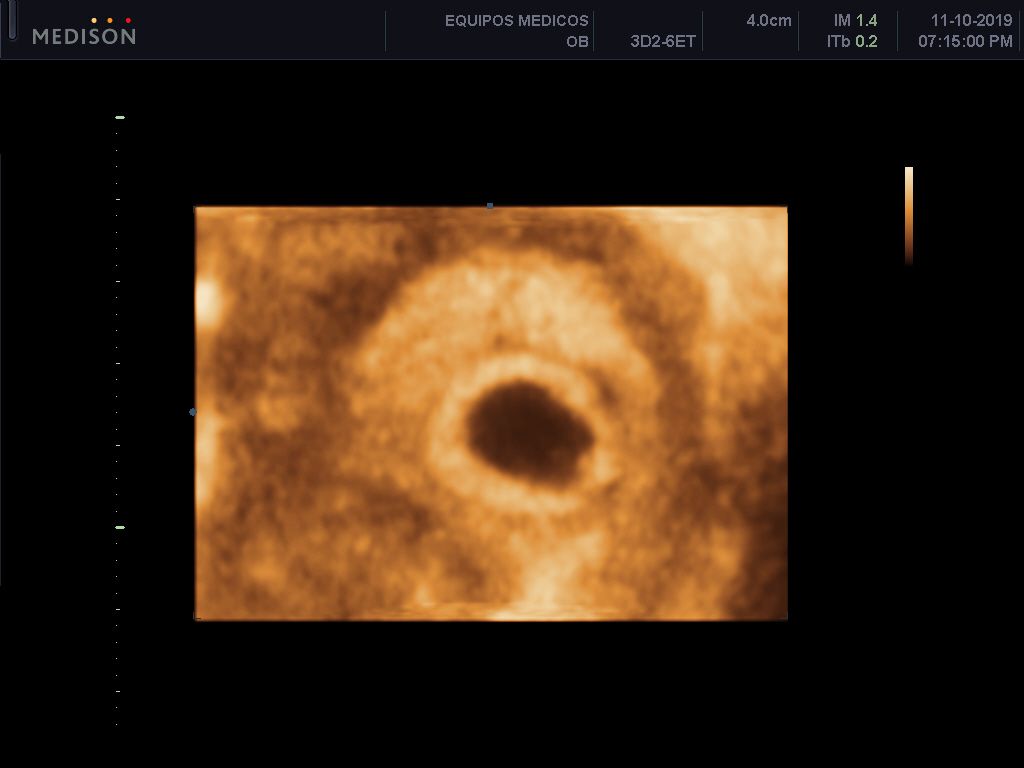Click the OB application preset label
This screenshot has width=1024, height=768.
point(577,41)
